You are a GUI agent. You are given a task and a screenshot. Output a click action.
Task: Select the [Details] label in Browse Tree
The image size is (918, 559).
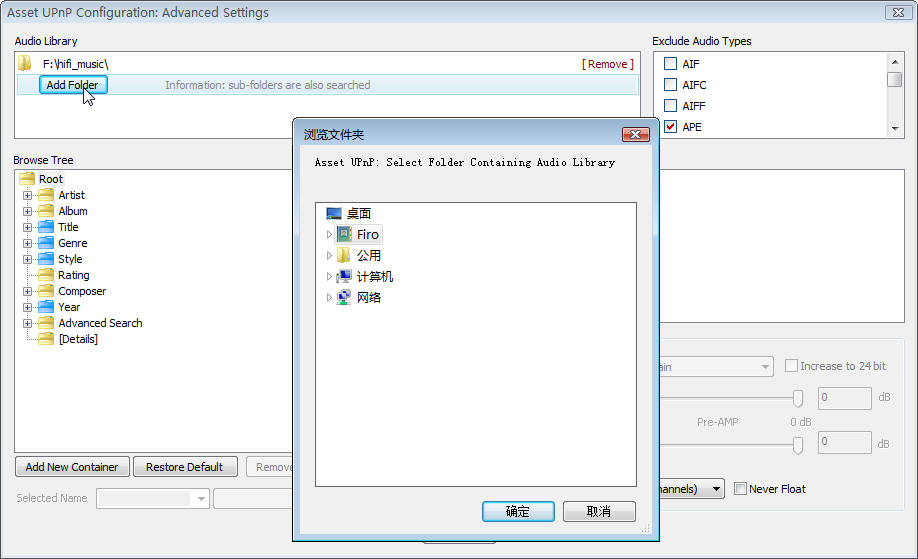point(78,339)
